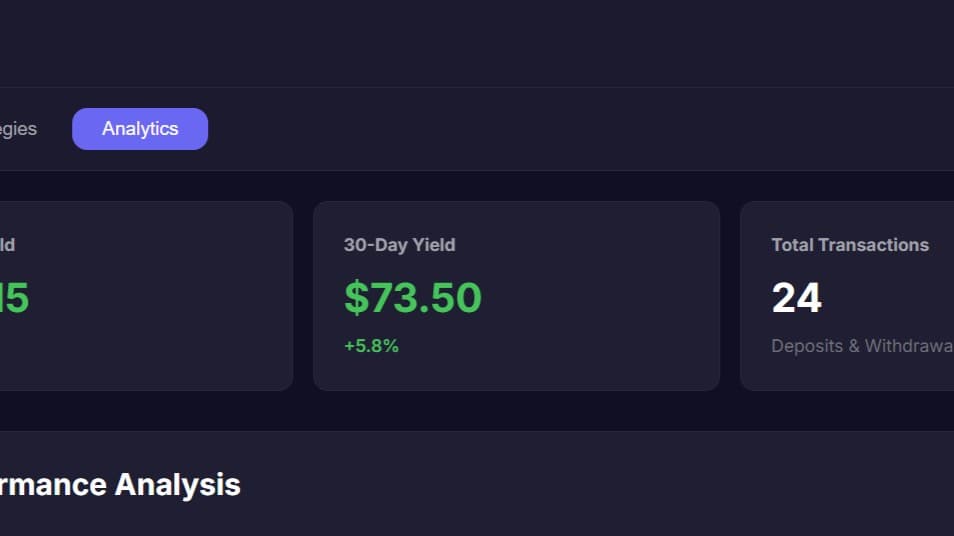The height and width of the screenshot is (536, 954).
Task: Open the partially visible Strategies tab
Action: [x=18, y=129]
